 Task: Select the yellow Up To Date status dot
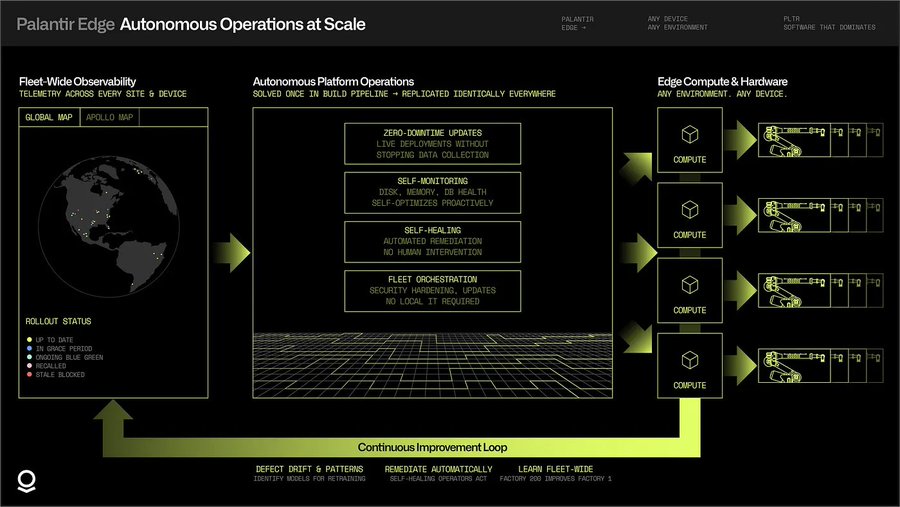[29, 339]
